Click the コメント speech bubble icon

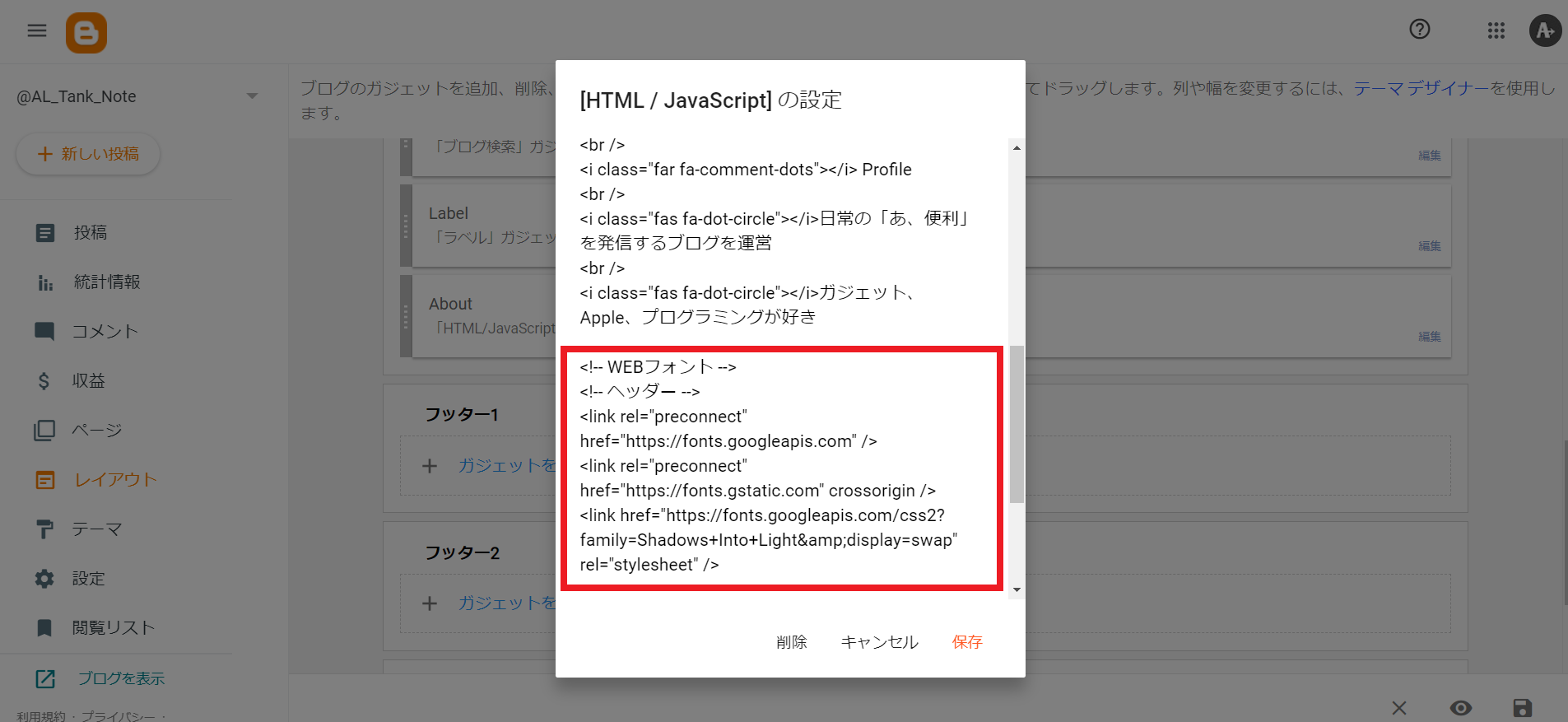point(44,332)
